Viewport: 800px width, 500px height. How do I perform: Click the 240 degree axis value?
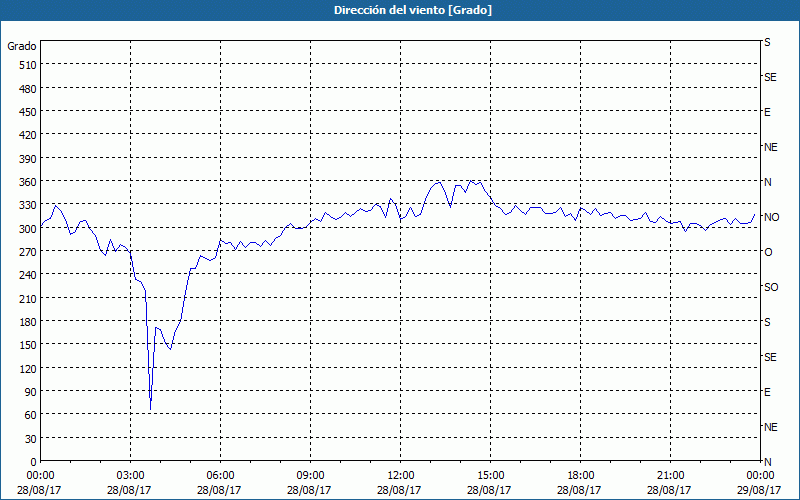coord(29,276)
